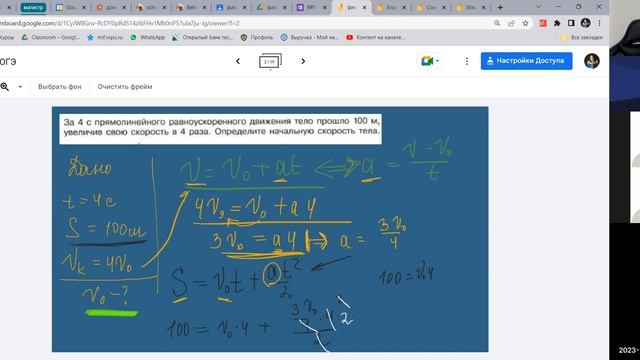Screen dimensions: 640x360
Task: Toggle the Chrome side panel
Action: click(x=571, y=23)
